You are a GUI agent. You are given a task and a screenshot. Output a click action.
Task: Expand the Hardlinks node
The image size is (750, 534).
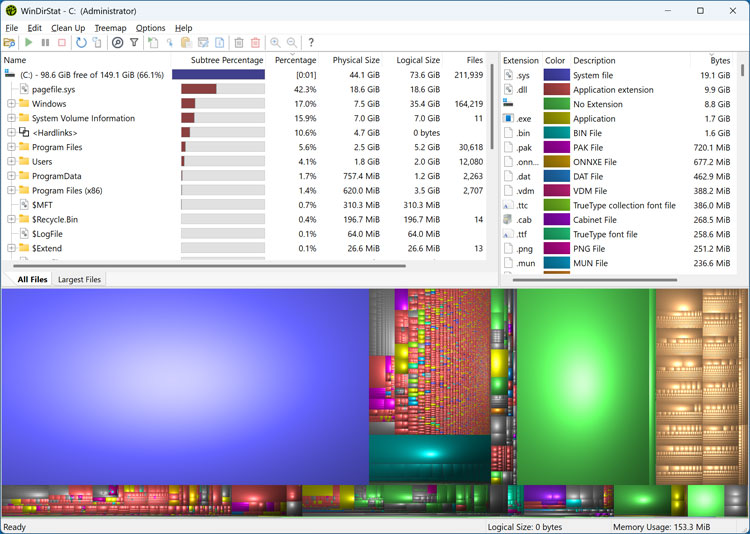click(x=11, y=132)
